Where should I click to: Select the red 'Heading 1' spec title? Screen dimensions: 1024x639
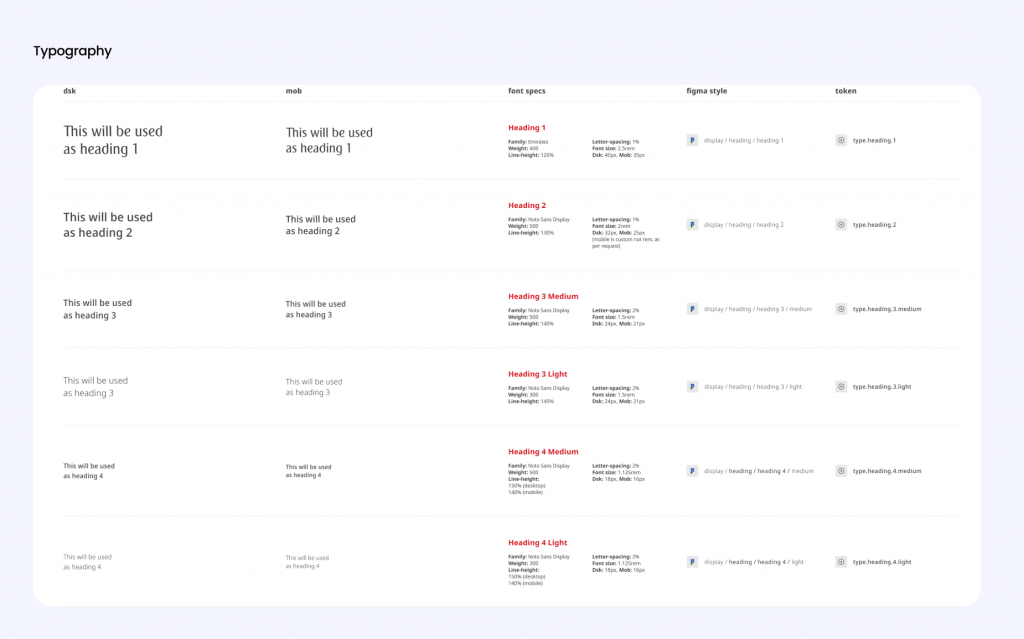(527, 128)
